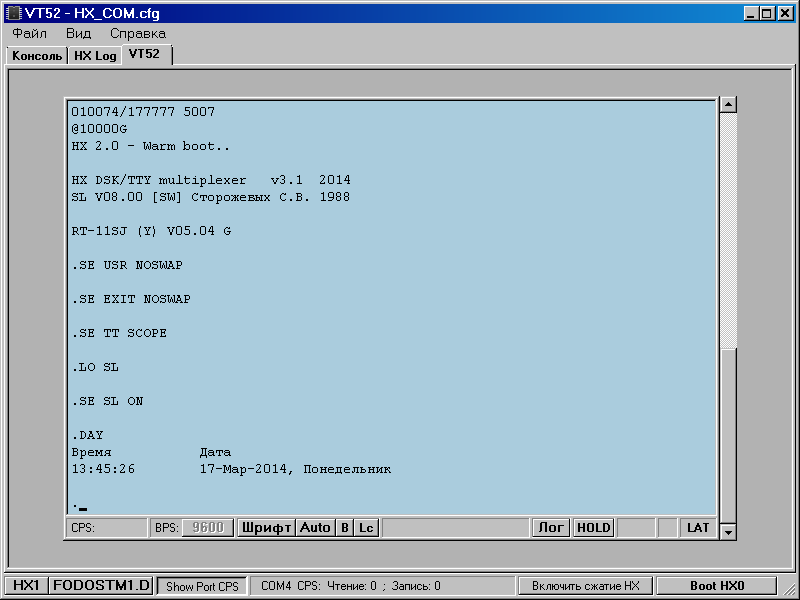
Task: Select the VT52 tab
Action: click(145, 54)
